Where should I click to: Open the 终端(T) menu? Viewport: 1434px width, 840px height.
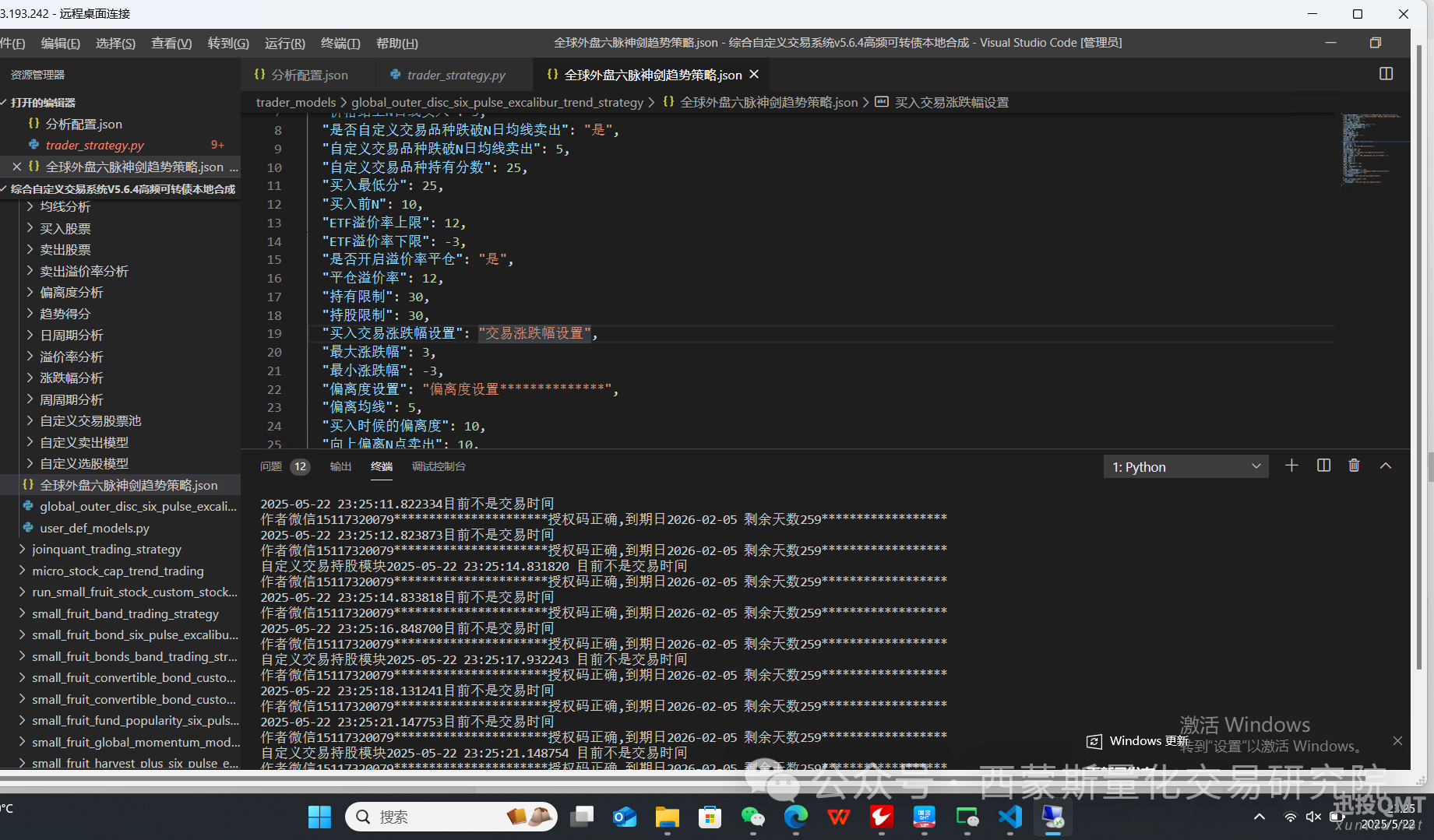340,44
